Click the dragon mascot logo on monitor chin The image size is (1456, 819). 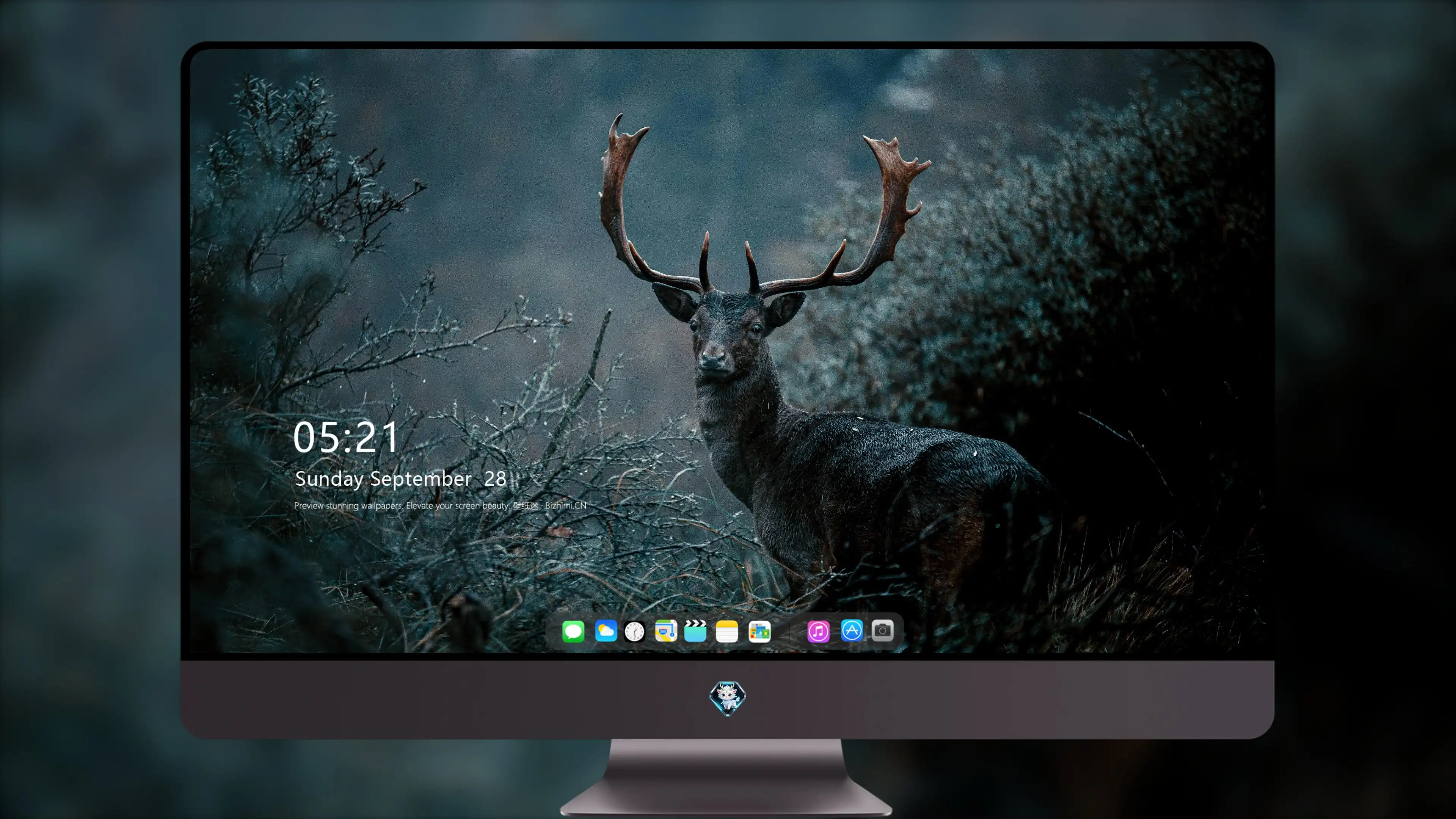click(x=728, y=698)
